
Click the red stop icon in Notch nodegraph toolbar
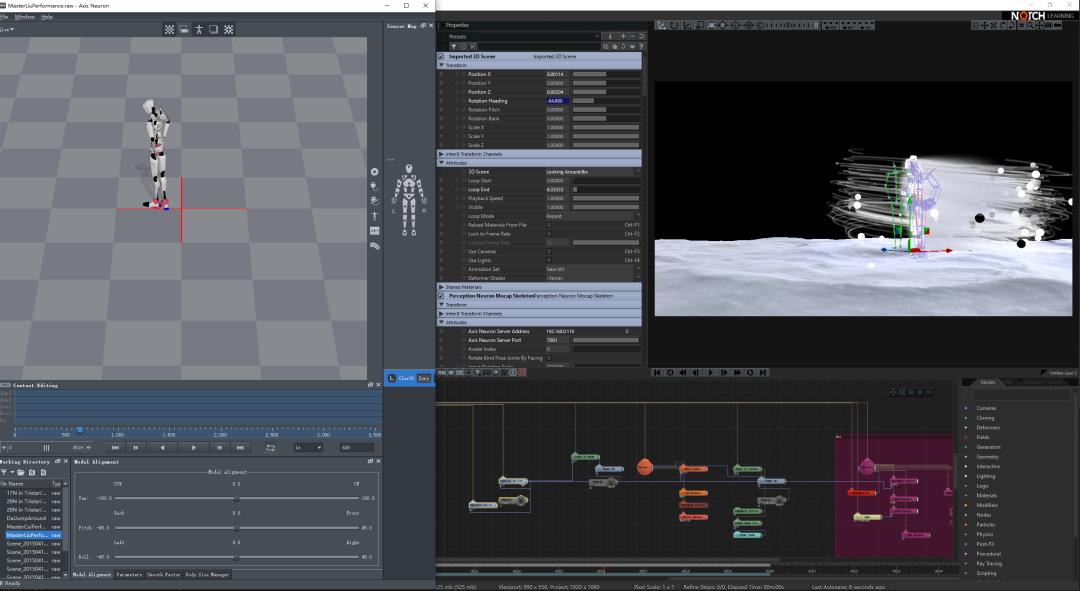point(522,373)
